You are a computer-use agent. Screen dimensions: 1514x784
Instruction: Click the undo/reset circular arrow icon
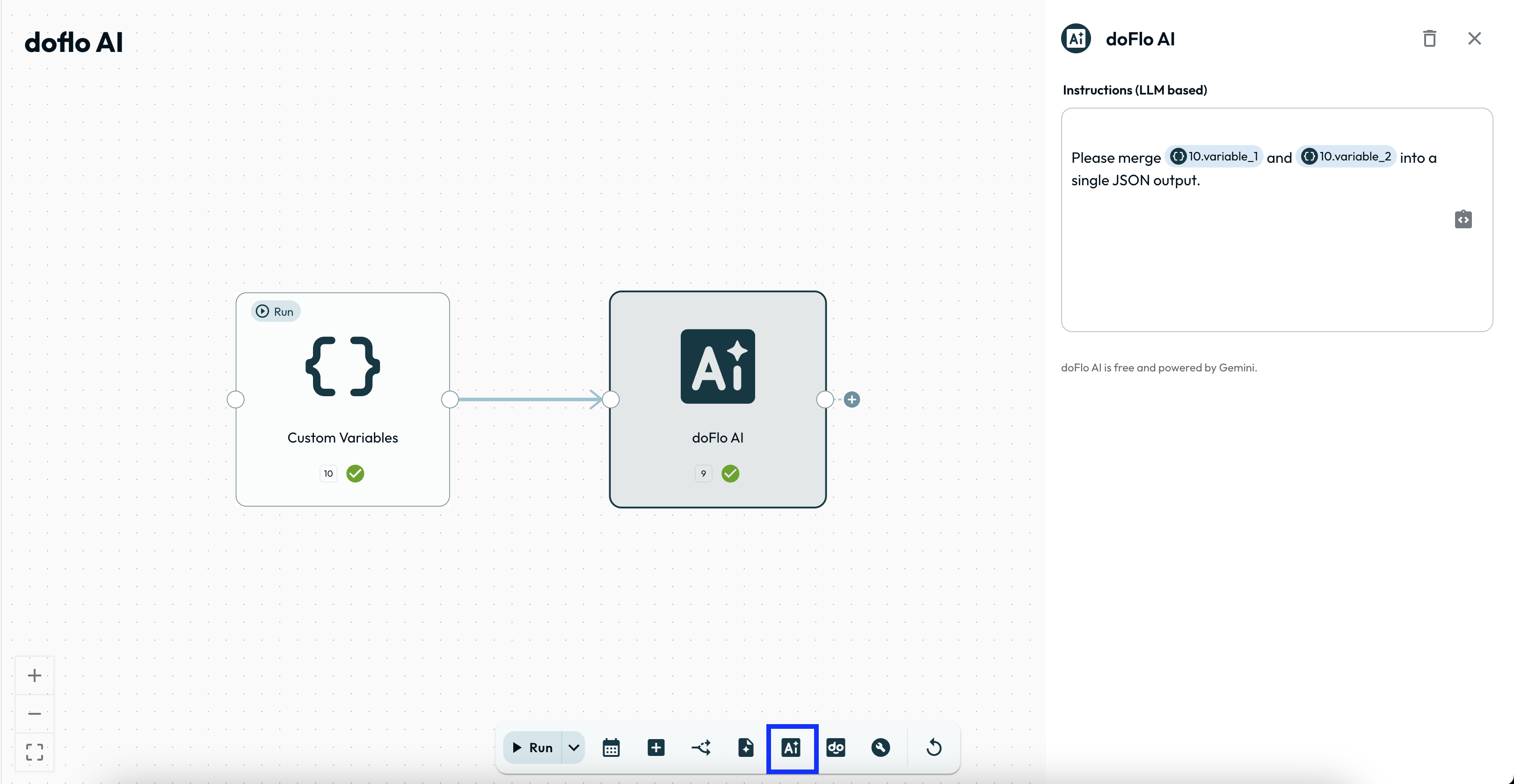tap(934, 748)
